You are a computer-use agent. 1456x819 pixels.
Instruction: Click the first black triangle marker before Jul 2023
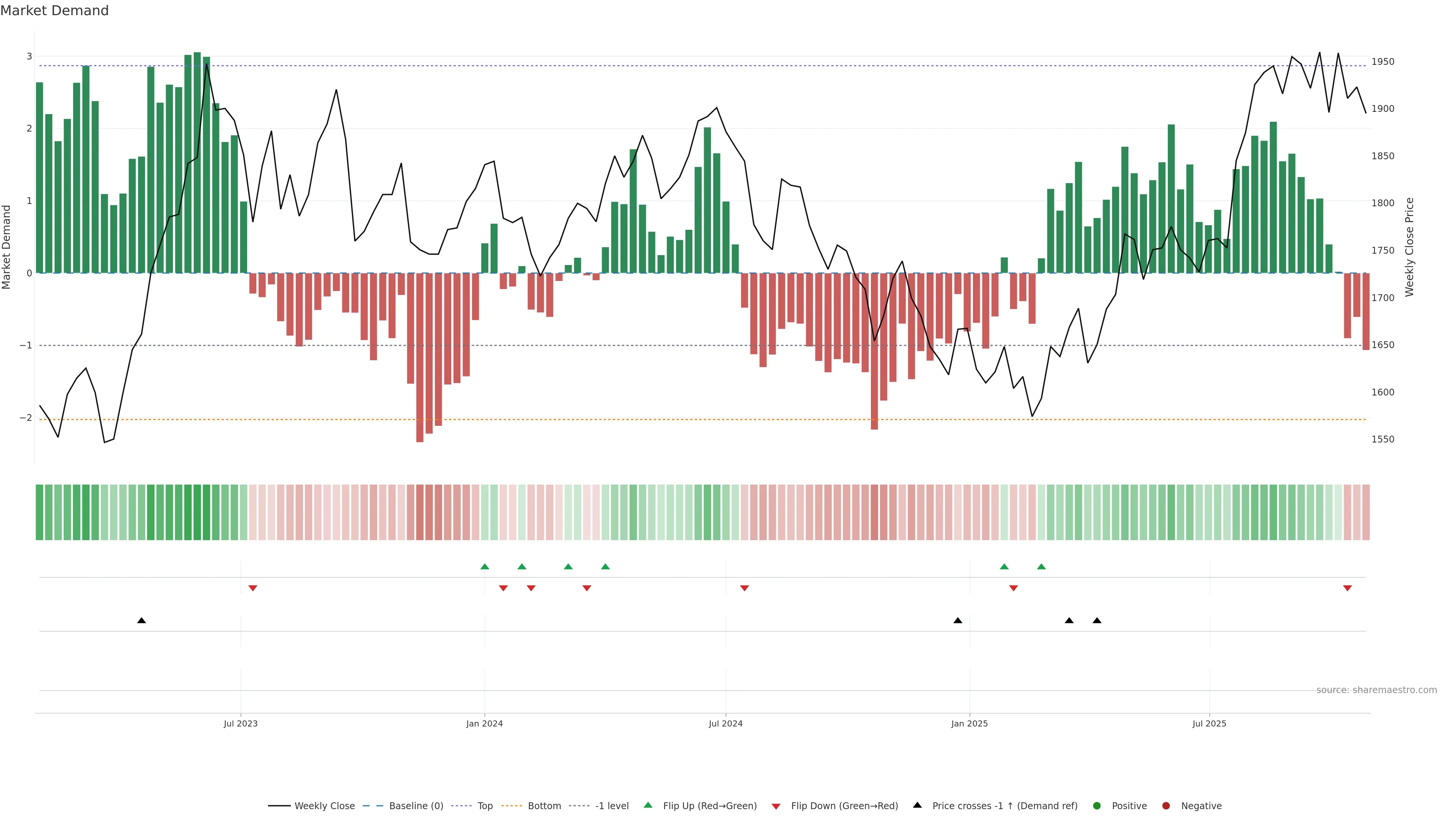[141, 621]
